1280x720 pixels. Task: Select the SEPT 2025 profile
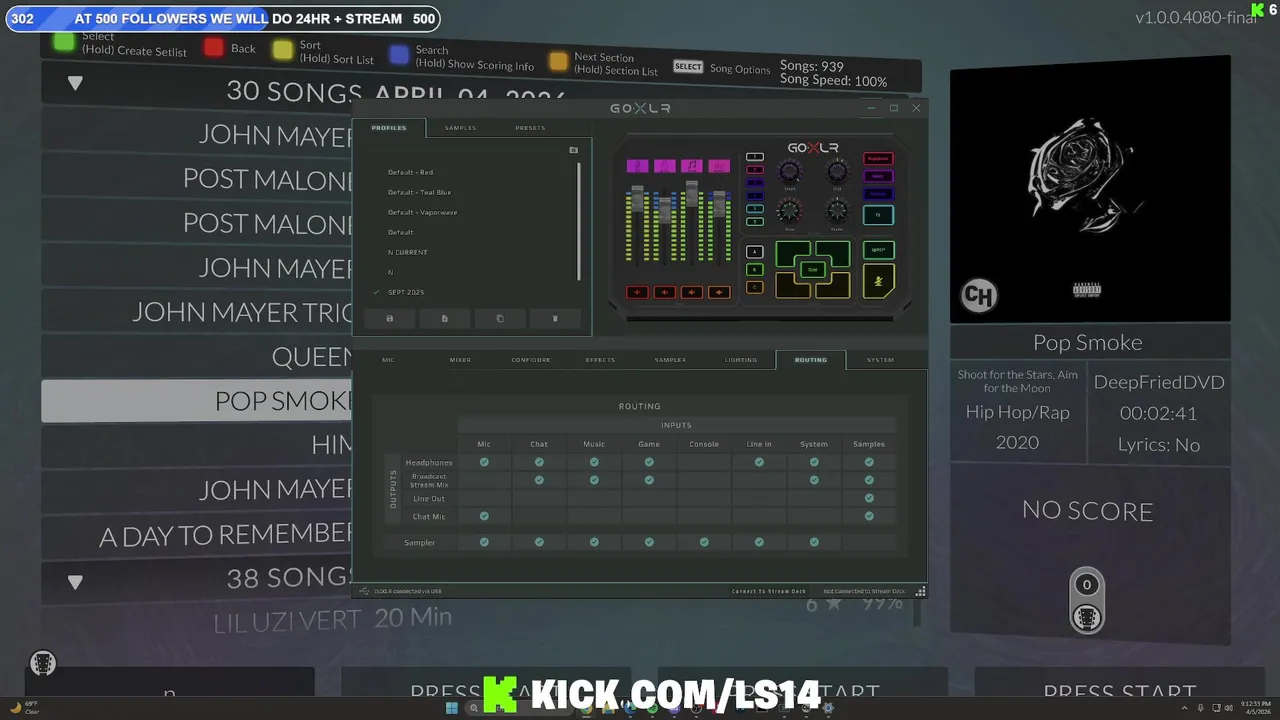tap(406, 292)
